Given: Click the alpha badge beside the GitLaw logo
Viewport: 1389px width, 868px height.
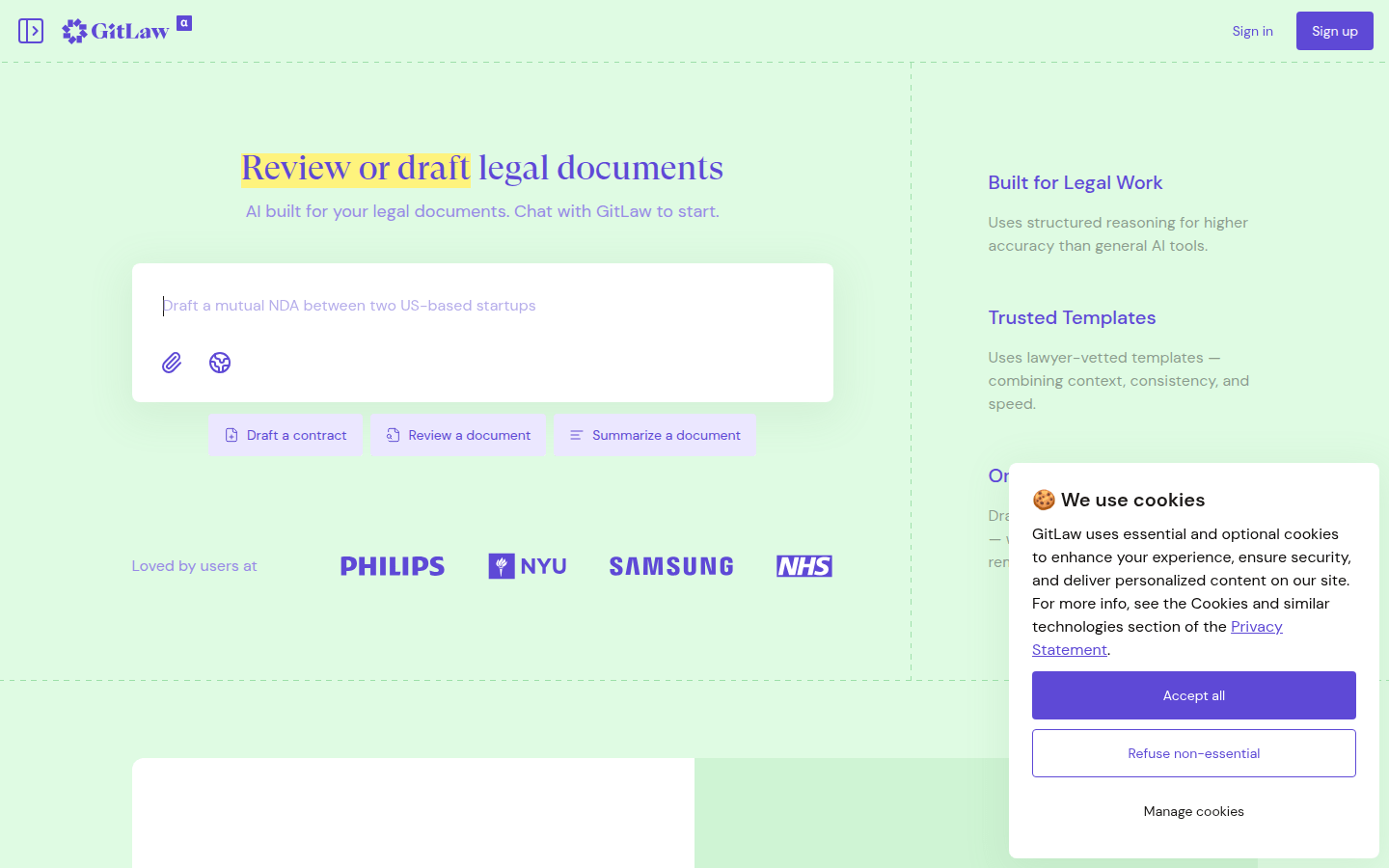Looking at the screenshot, I should click(184, 23).
